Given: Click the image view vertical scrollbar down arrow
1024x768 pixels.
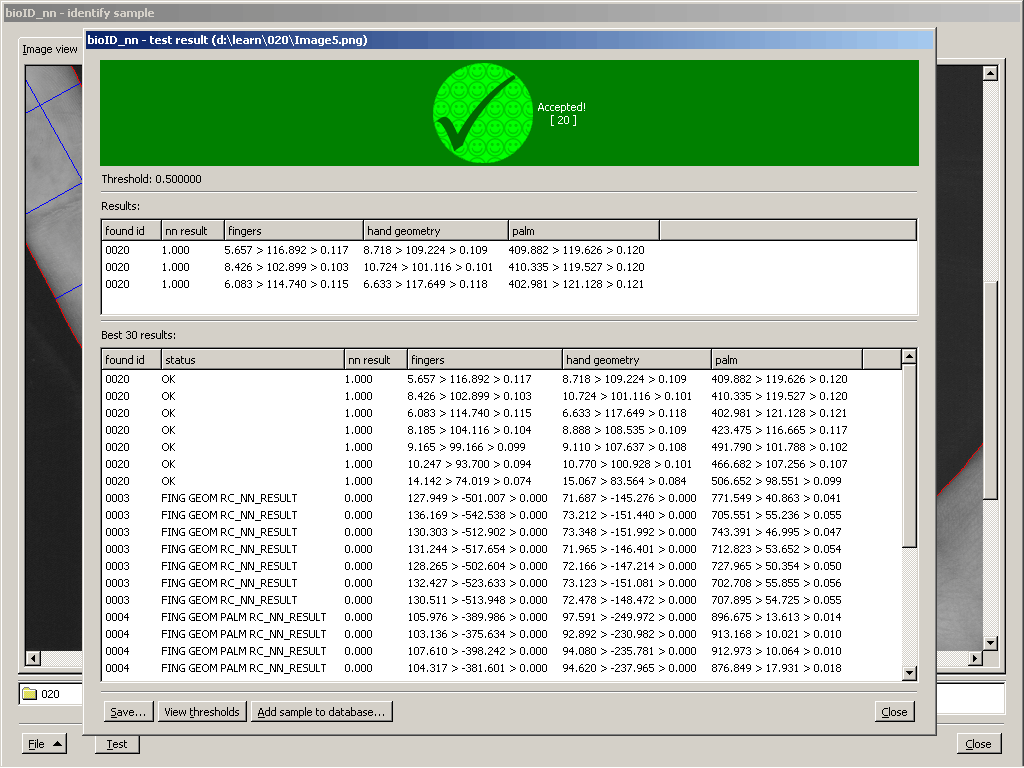Looking at the screenshot, I should [990, 642].
